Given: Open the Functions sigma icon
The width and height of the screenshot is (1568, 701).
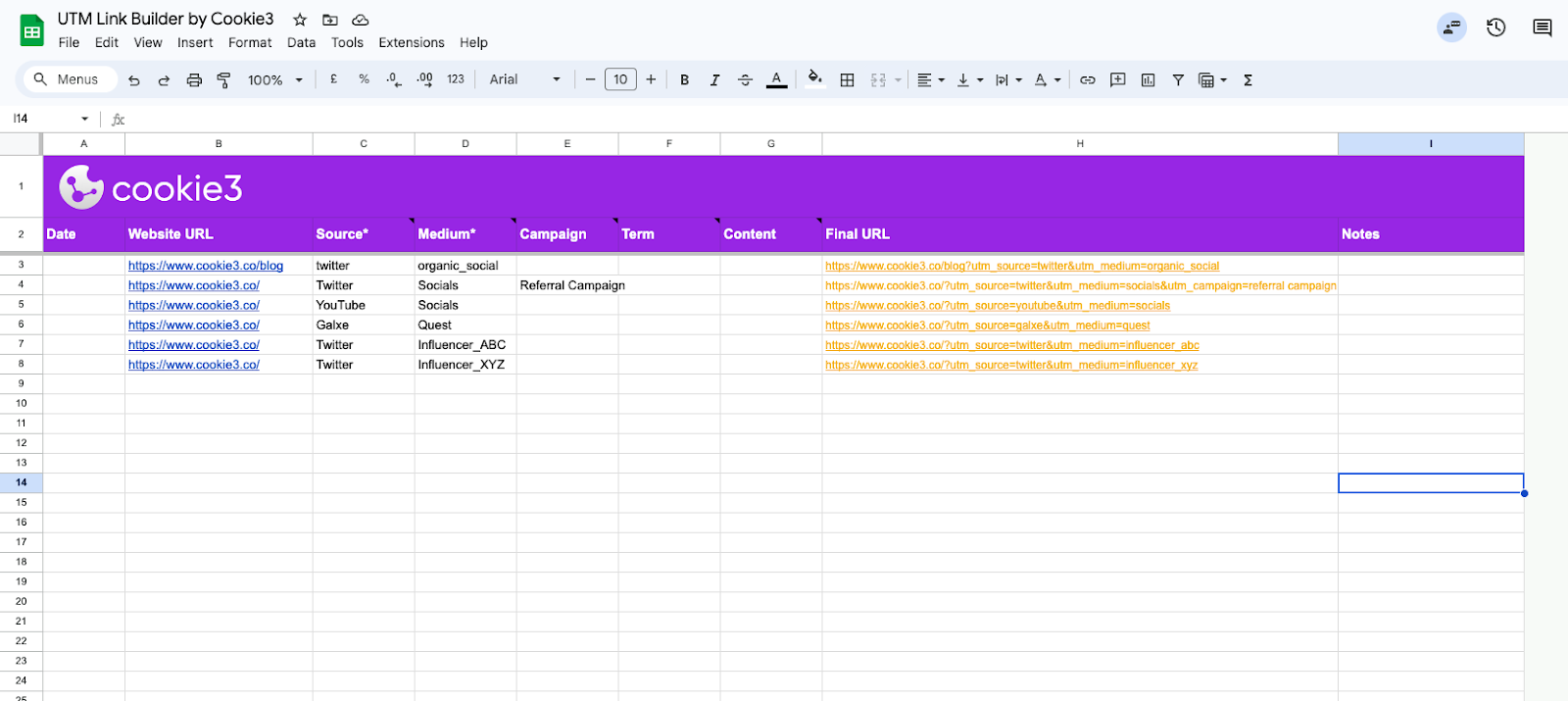Looking at the screenshot, I should coord(1248,80).
